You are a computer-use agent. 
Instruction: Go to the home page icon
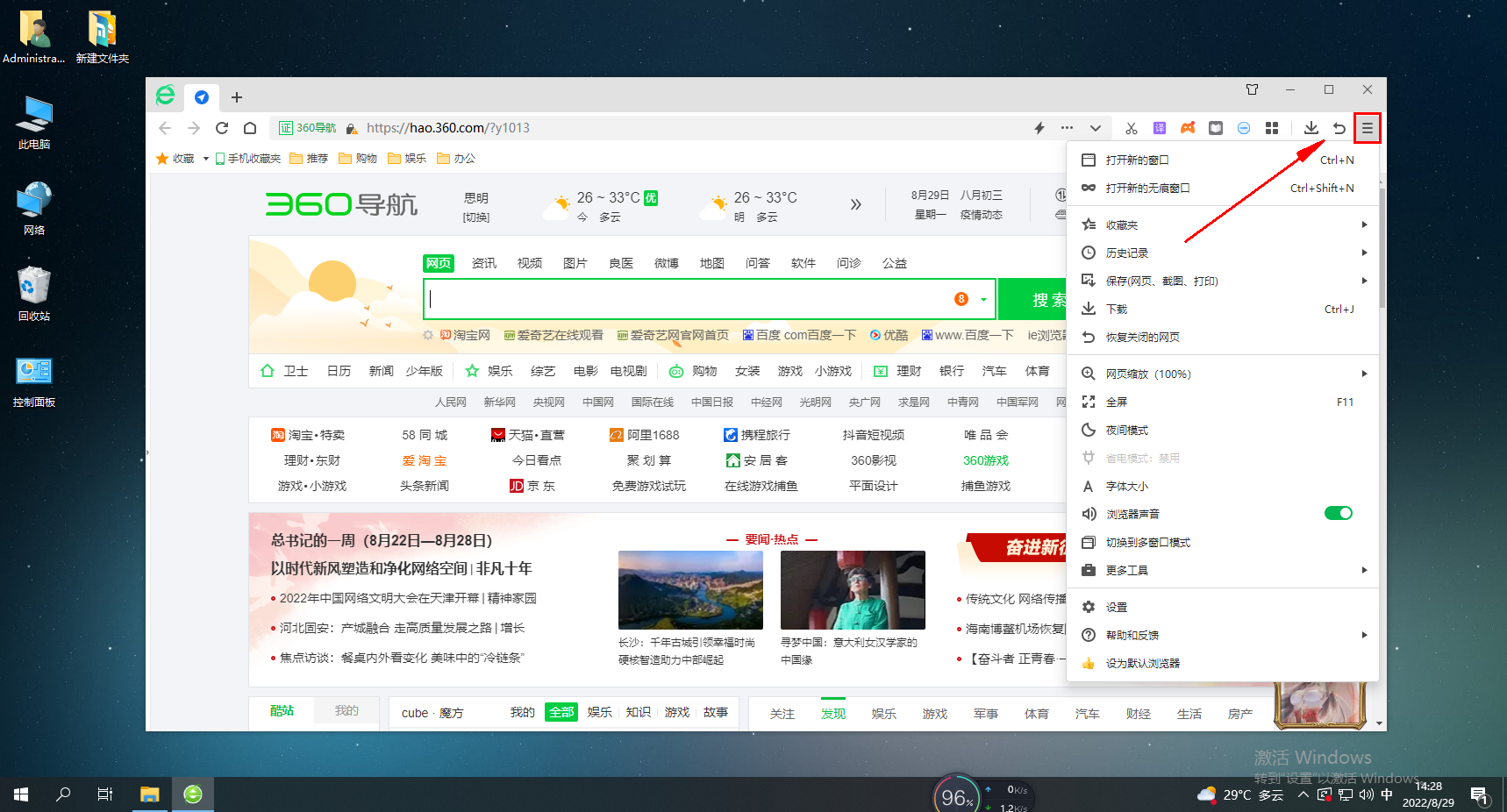tap(250, 128)
